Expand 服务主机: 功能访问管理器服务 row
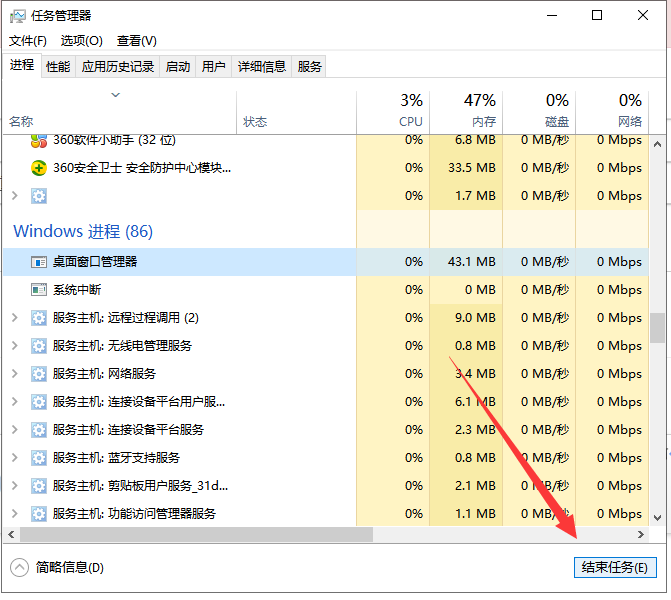The width and height of the screenshot is (671, 600). pyautogui.click(x=14, y=514)
